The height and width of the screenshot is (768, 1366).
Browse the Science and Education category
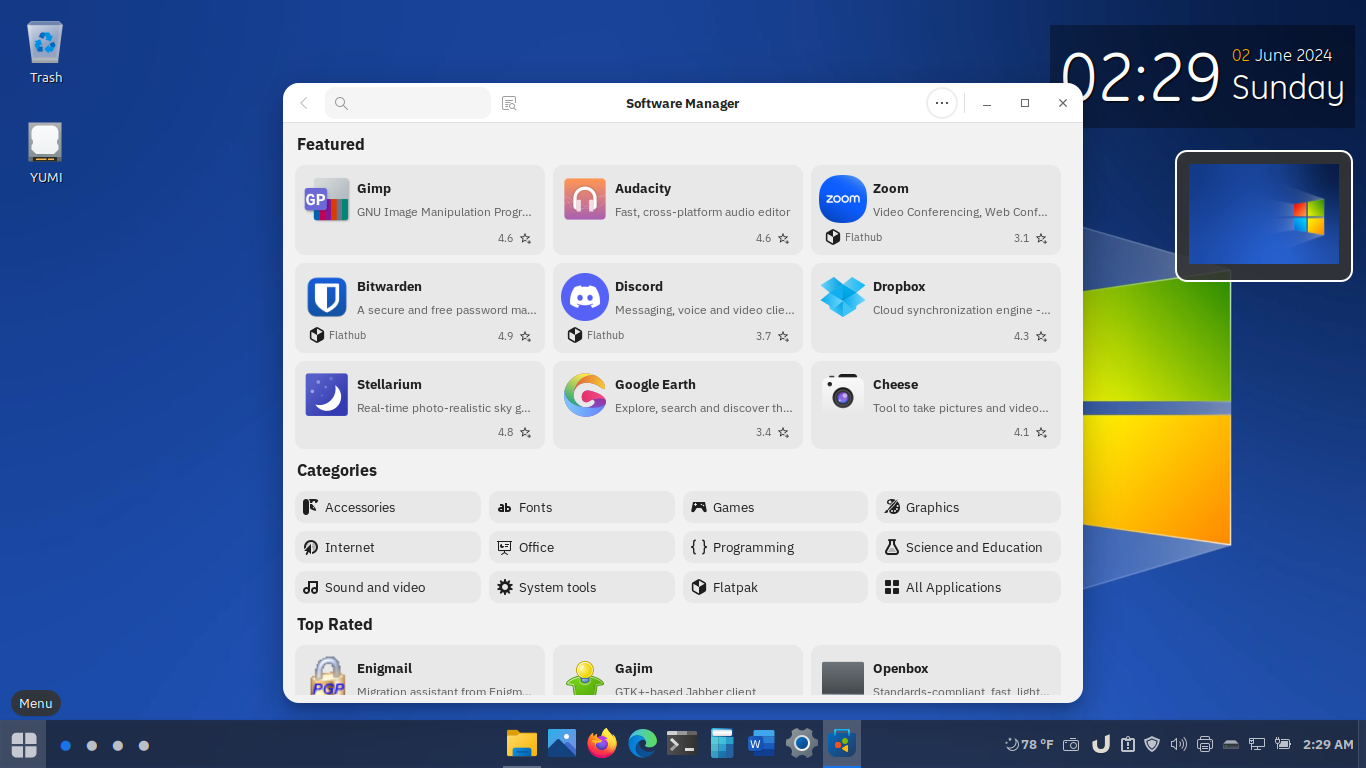click(x=968, y=547)
